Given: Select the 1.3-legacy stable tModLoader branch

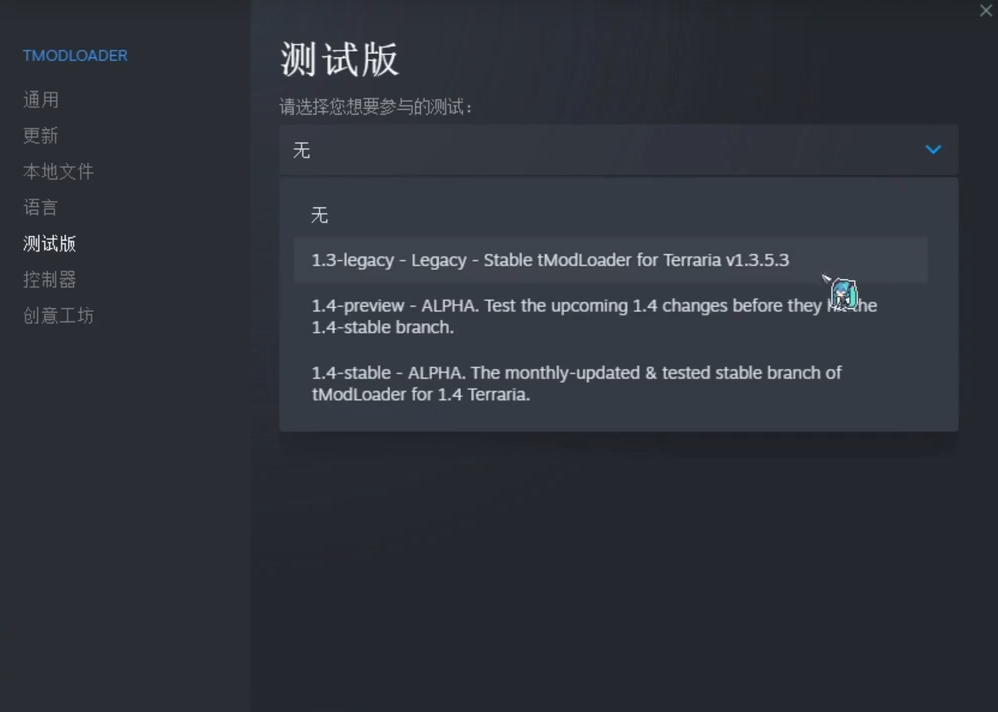Looking at the screenshot, I should pos(550,260).
